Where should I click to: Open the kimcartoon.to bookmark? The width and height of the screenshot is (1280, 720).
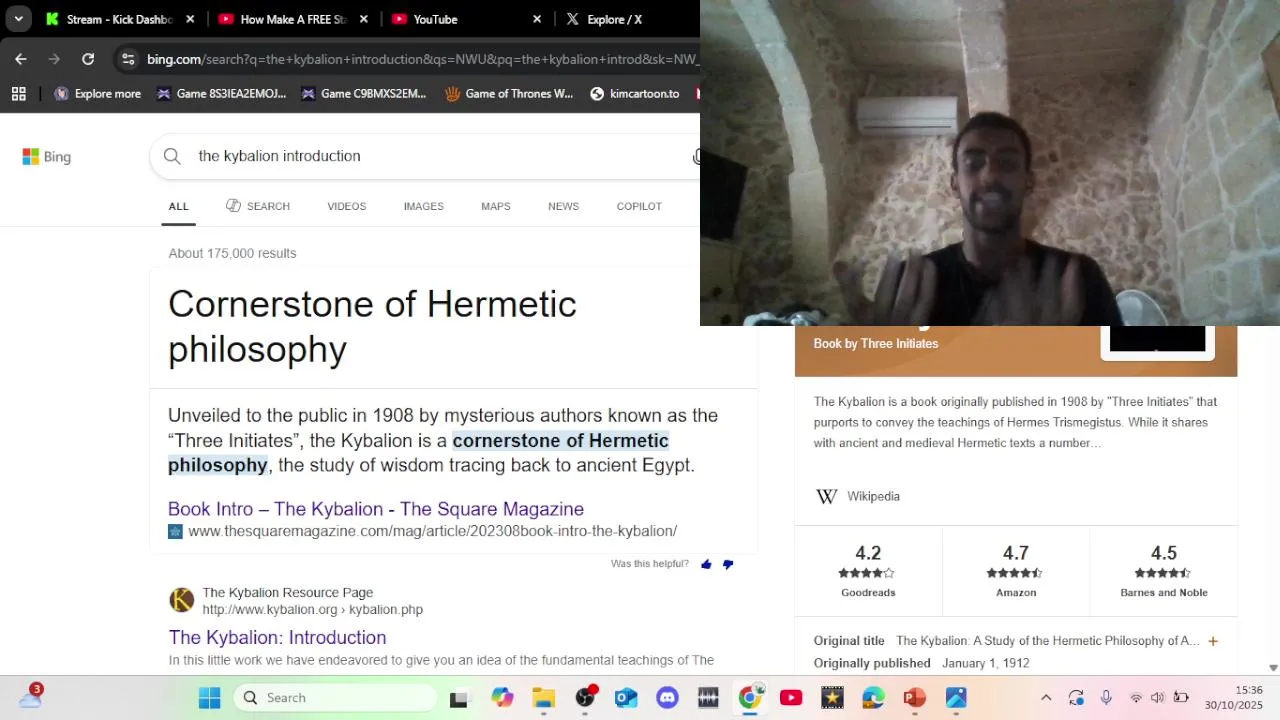coord(635,94)
